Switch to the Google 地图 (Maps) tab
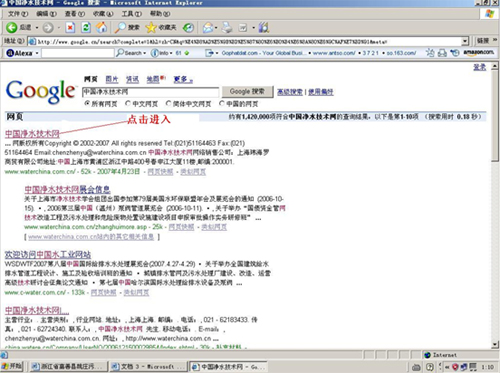The image size is (500, 373). (x=153, y=79)
